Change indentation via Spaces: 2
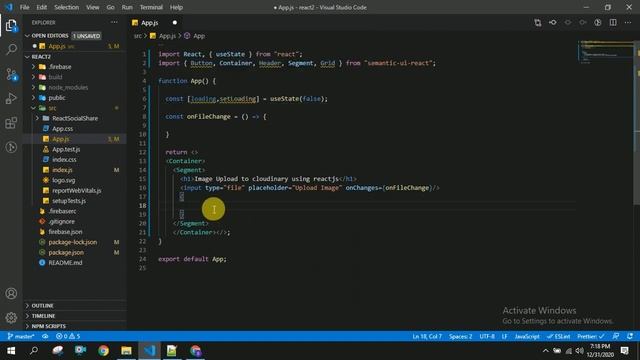The width and height of the screenshot is (640, 360). (460, 336)
